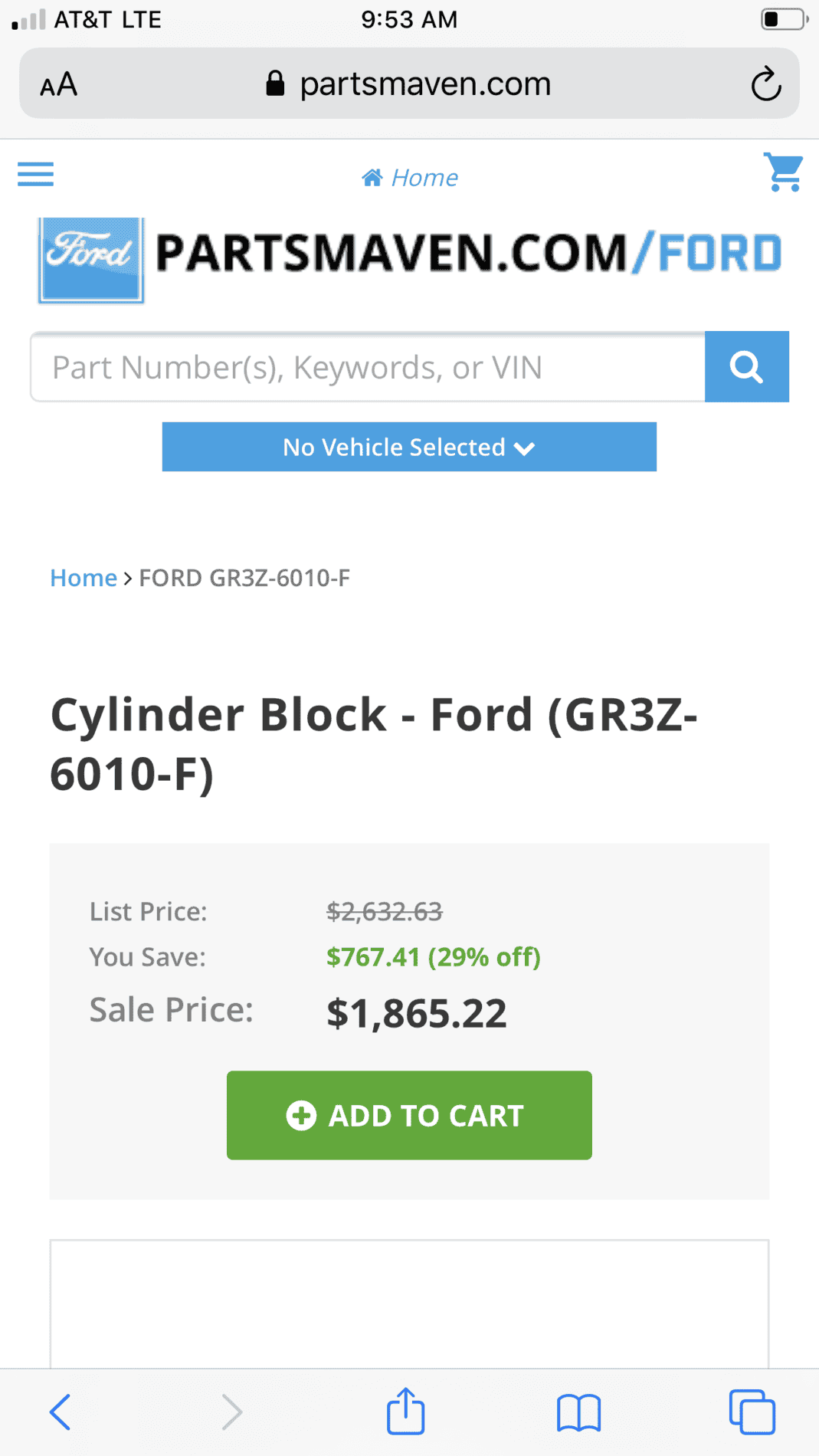Tap the product image placeholder box
The height and width of the screenshot is (1456, 819).
pyautogui.click(x=409, y=1304)
